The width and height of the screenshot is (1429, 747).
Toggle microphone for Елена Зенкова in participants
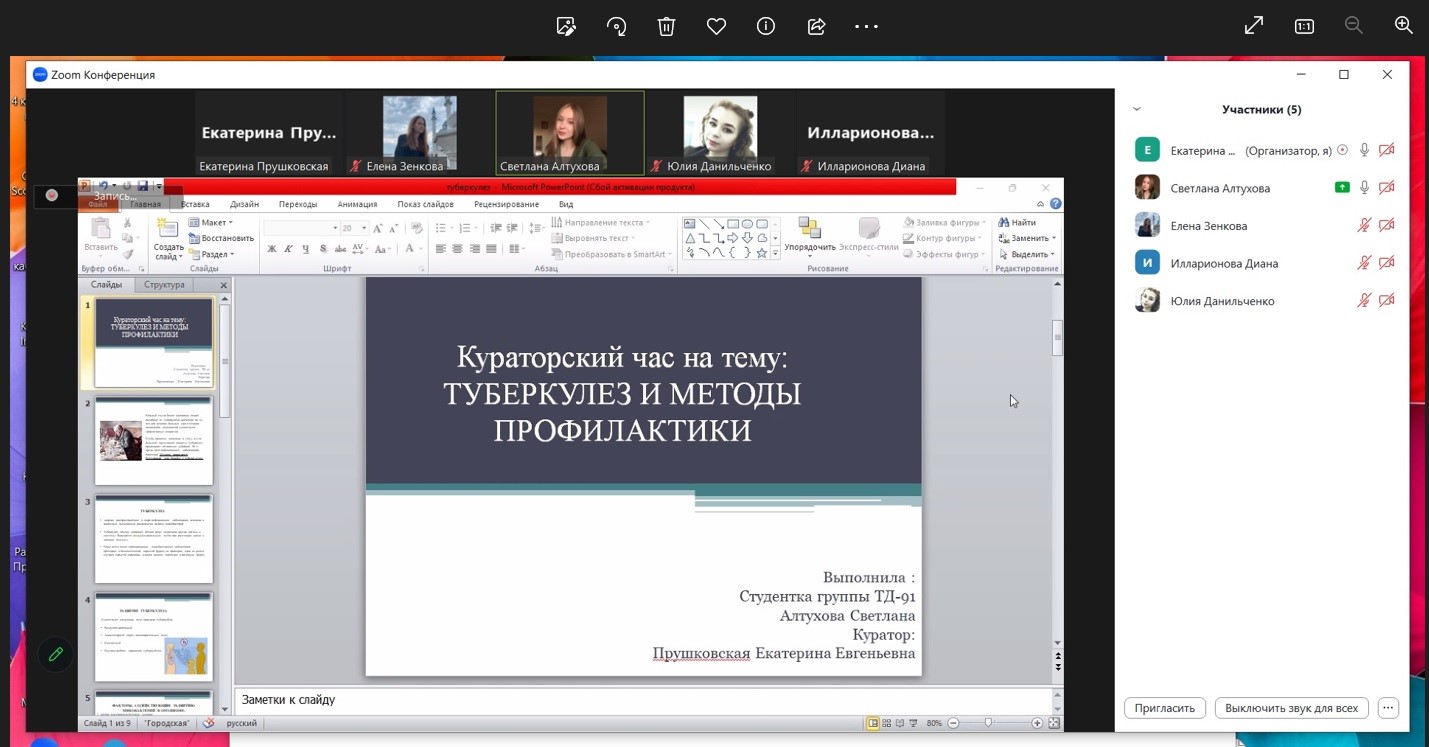(1364, 226)
